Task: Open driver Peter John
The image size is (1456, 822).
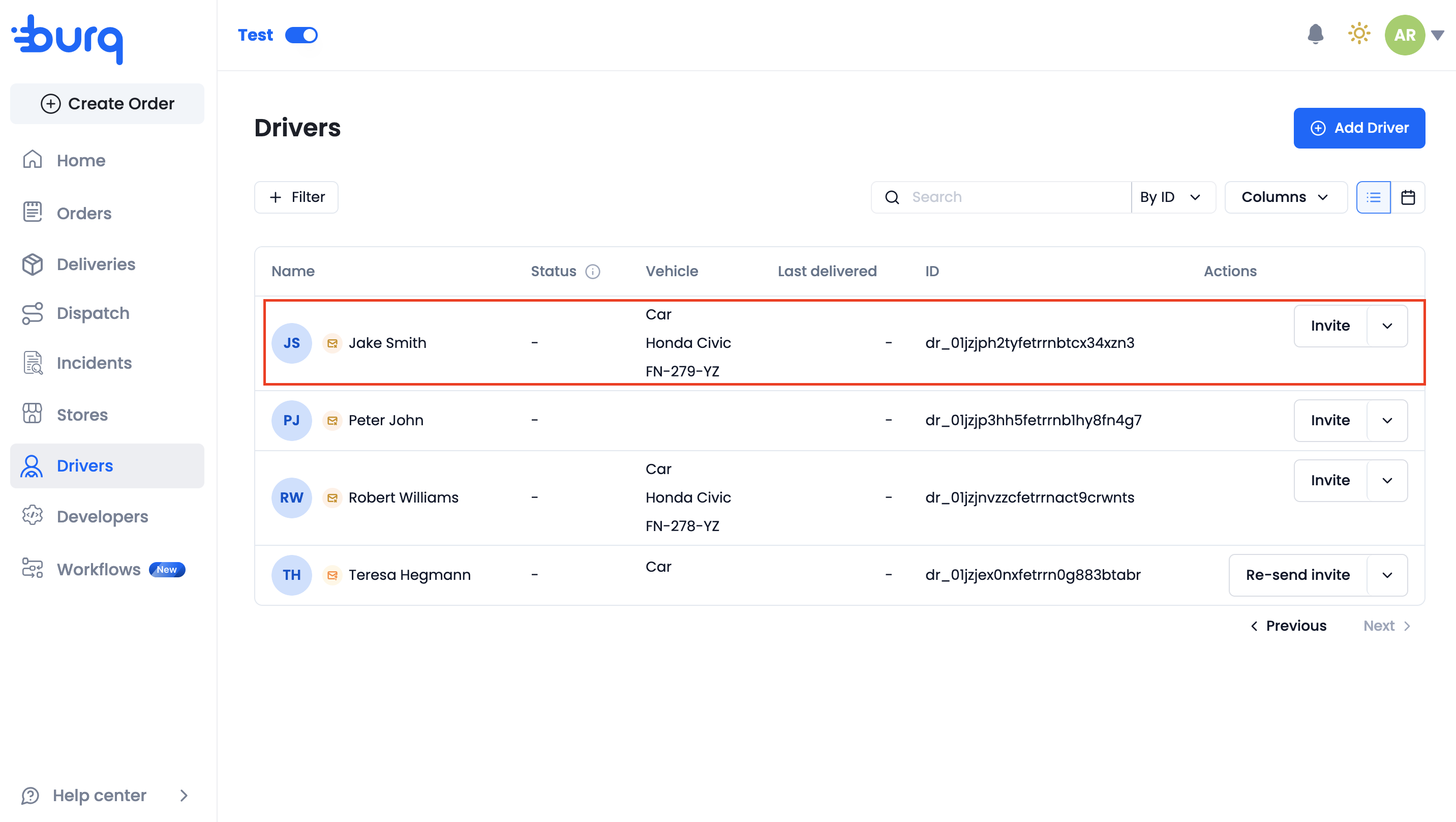Action: 385,420
